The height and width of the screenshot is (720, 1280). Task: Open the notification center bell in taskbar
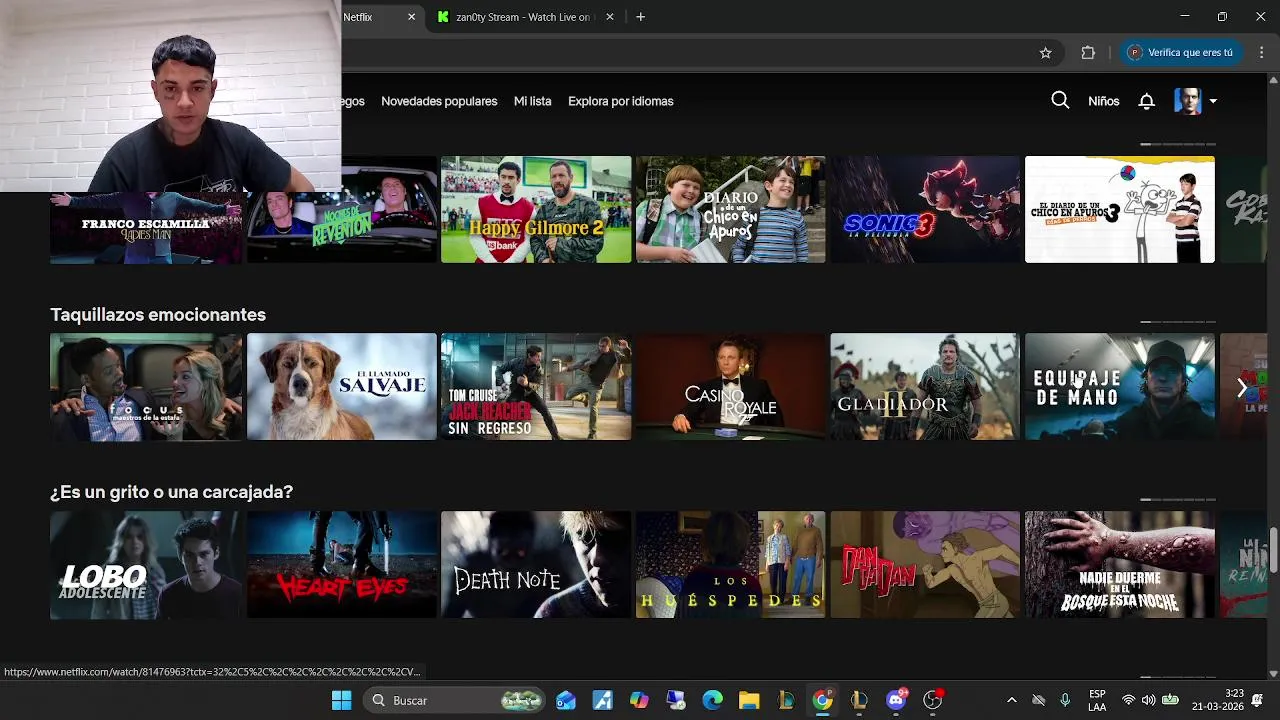pos(1258,700)
